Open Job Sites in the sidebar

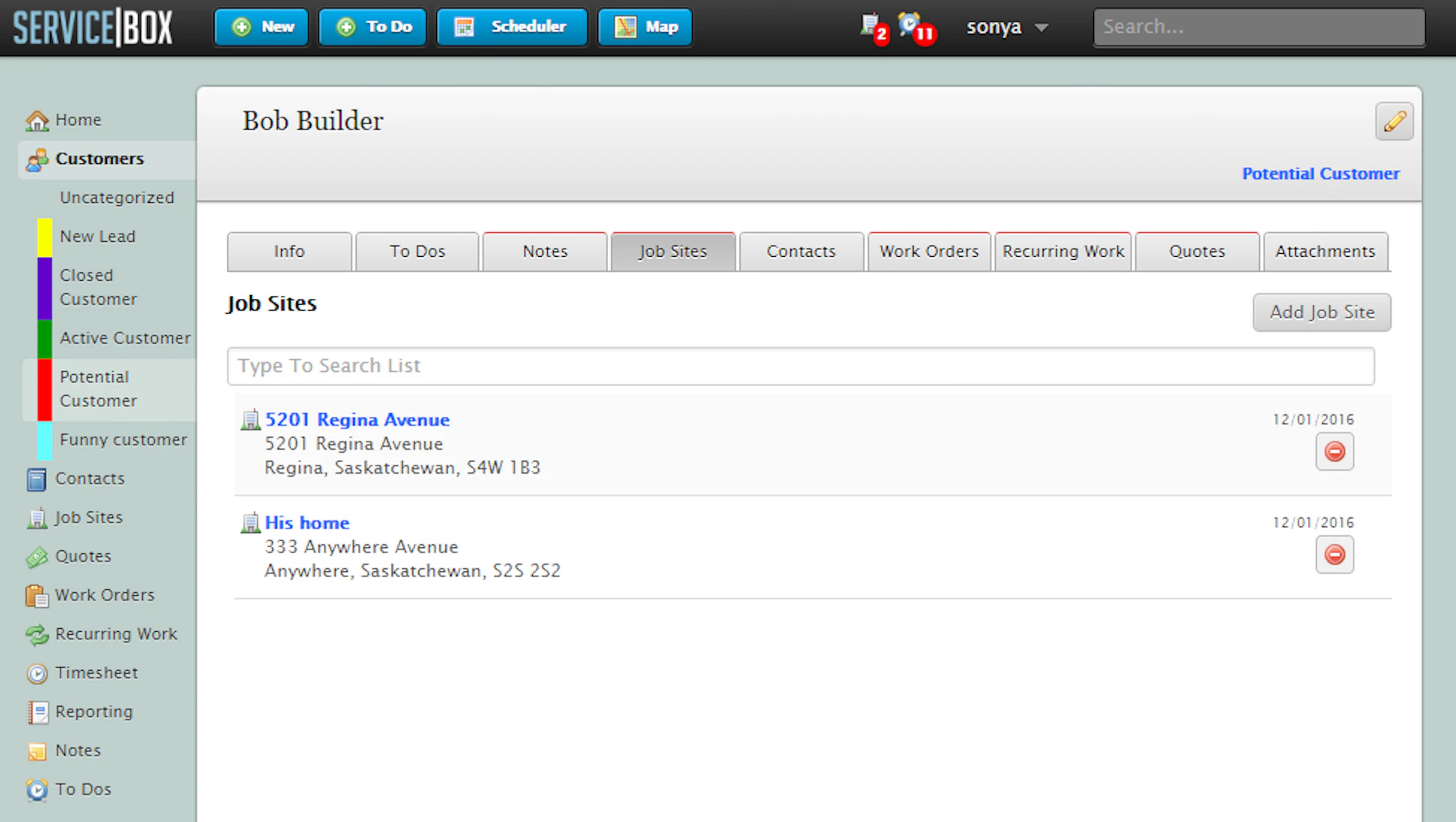click(x=75, y=517)
